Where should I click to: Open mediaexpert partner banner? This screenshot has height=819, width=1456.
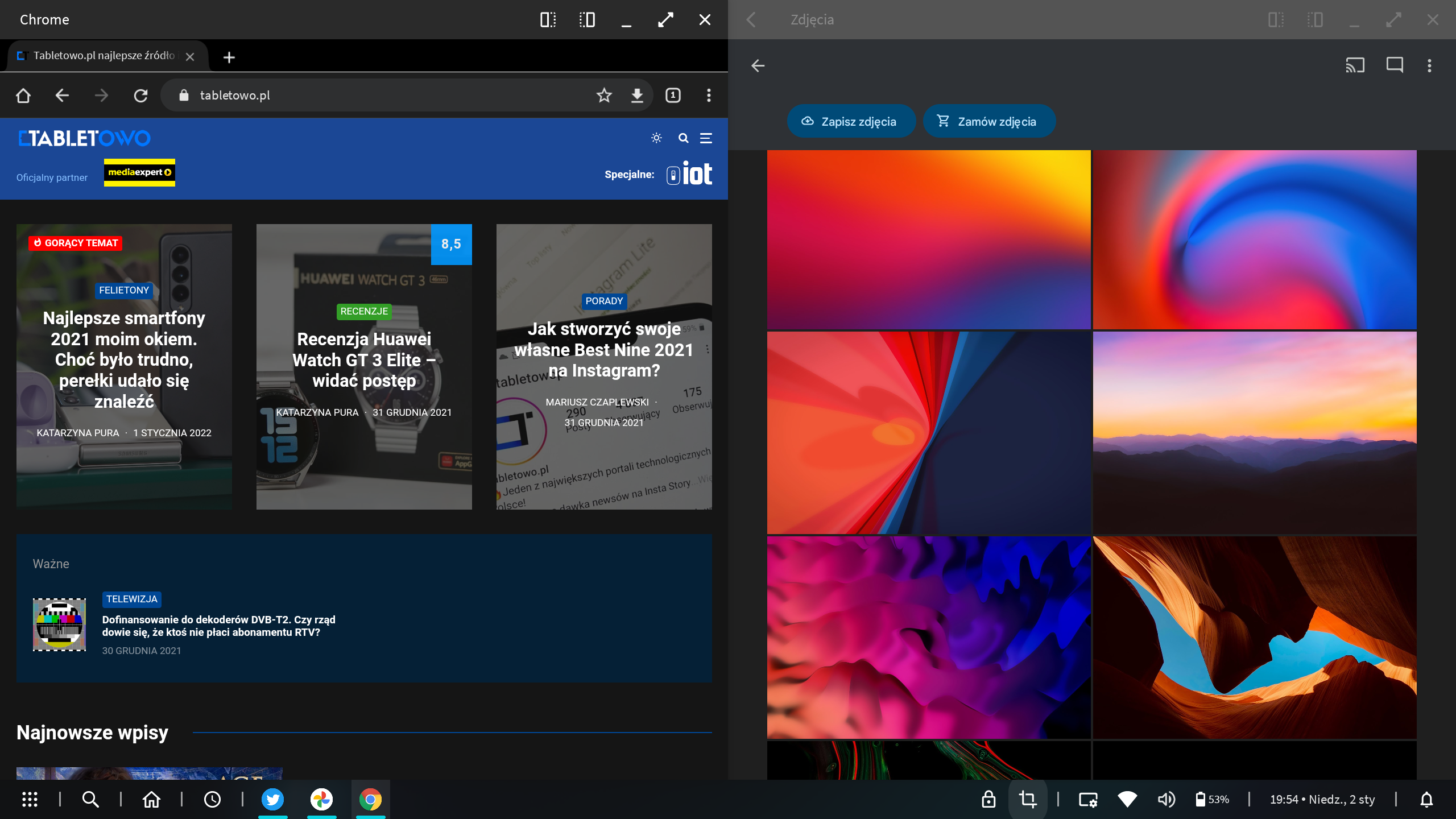pos(139,172)
